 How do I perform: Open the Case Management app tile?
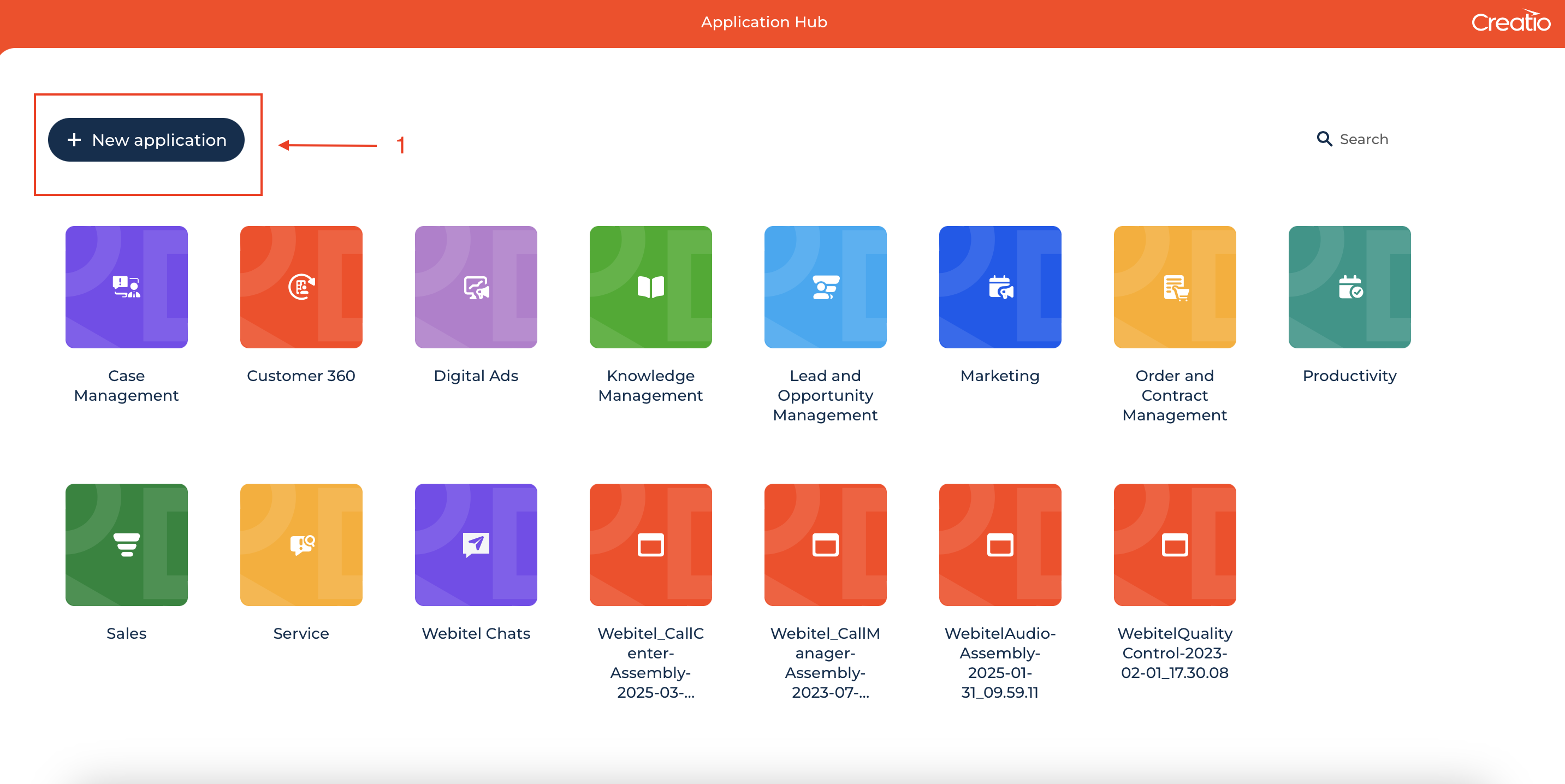126,287
